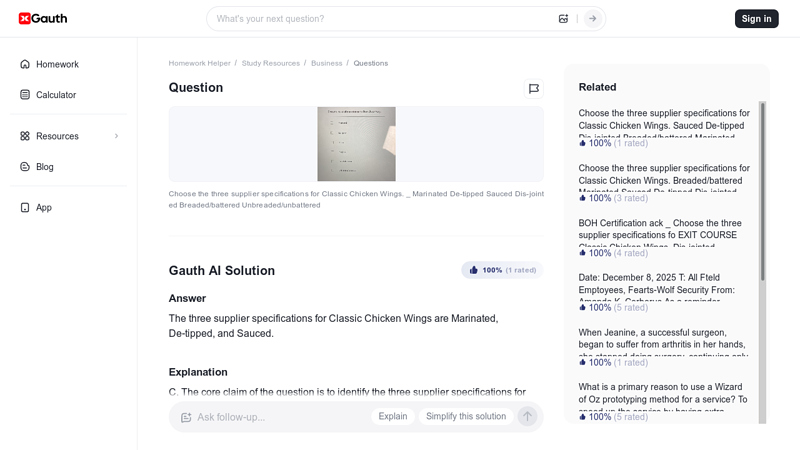Attach image in follow-up box
The image size is (800, 450).
pos(186,417)
